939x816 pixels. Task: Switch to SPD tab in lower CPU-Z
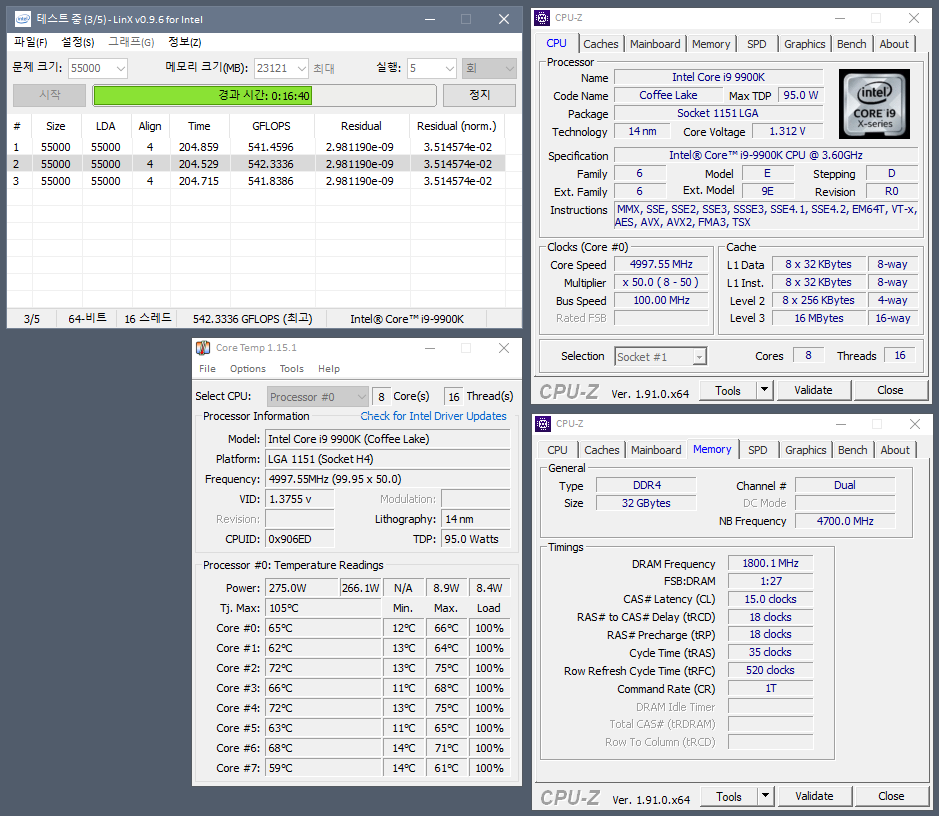[758, 450]
